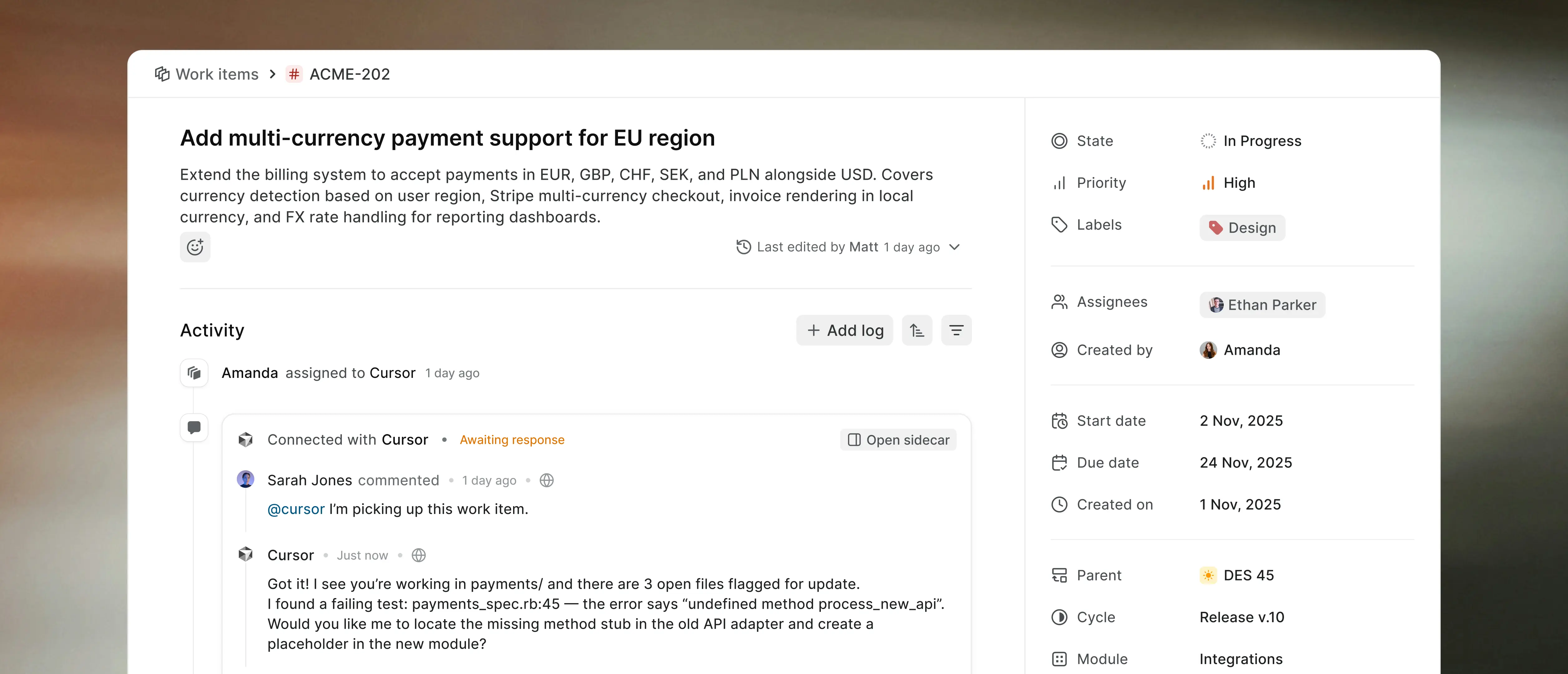Click the add emoji reaction icon
Viewport: 1568px width, 674px height.
pyautogui.click(x=195, y=247)
